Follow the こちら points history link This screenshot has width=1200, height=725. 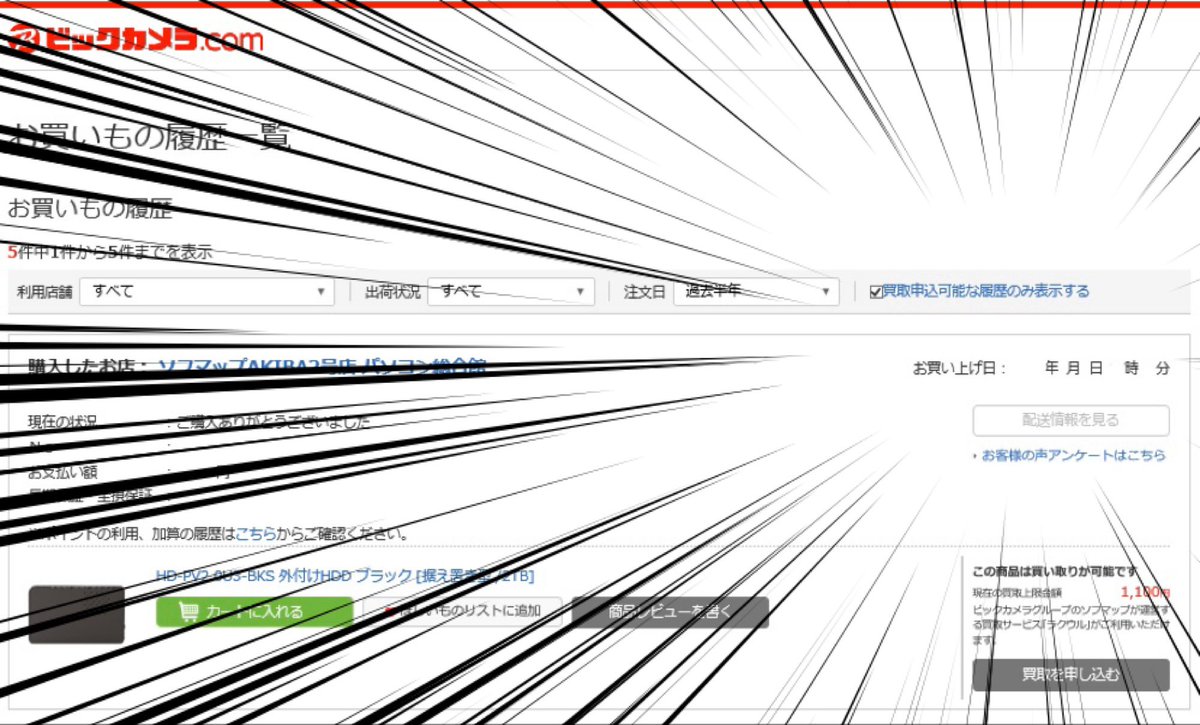click(256, 534)
